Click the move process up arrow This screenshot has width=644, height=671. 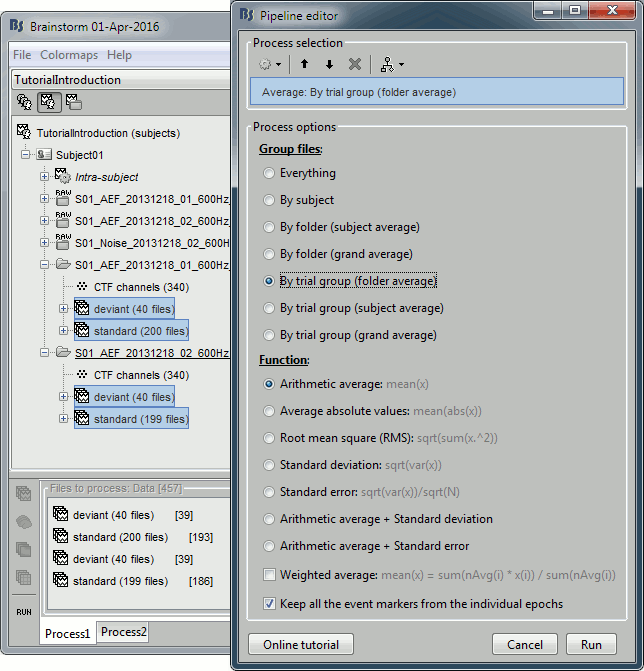(x=304, y=65)
